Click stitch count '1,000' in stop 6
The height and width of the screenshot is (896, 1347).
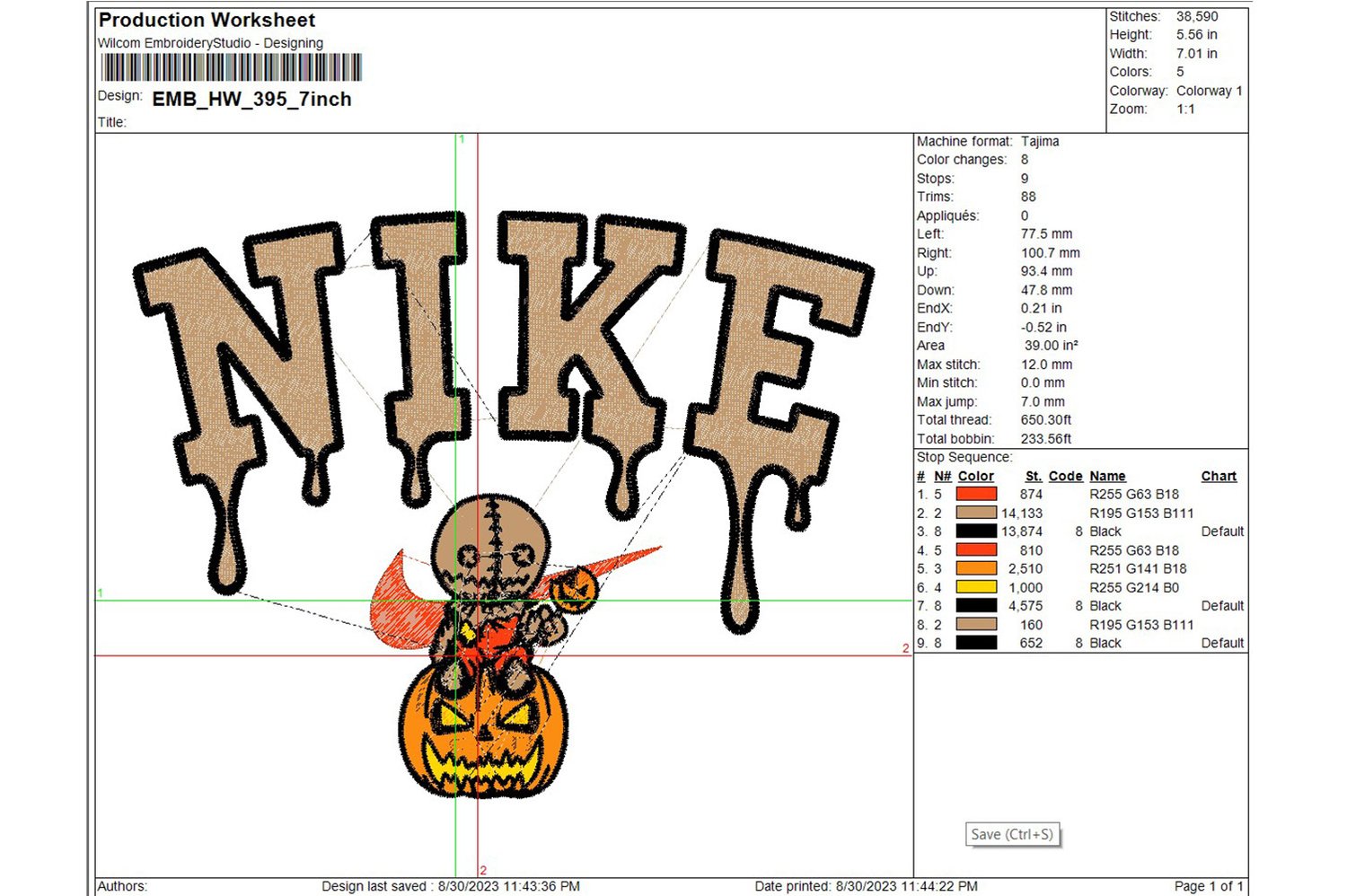(x=1026, y=587)
